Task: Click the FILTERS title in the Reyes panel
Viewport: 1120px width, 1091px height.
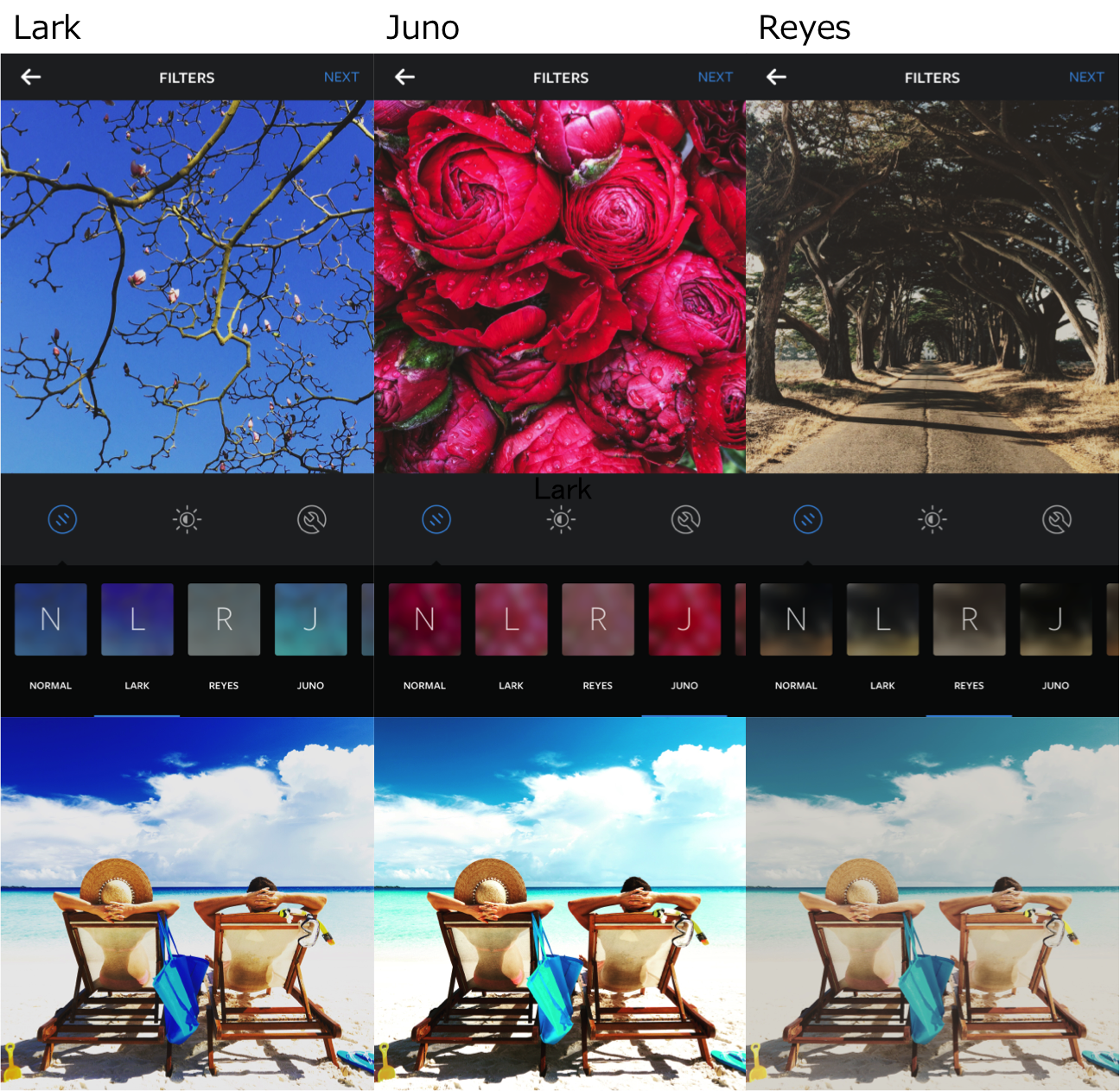Action: [932, 78]
